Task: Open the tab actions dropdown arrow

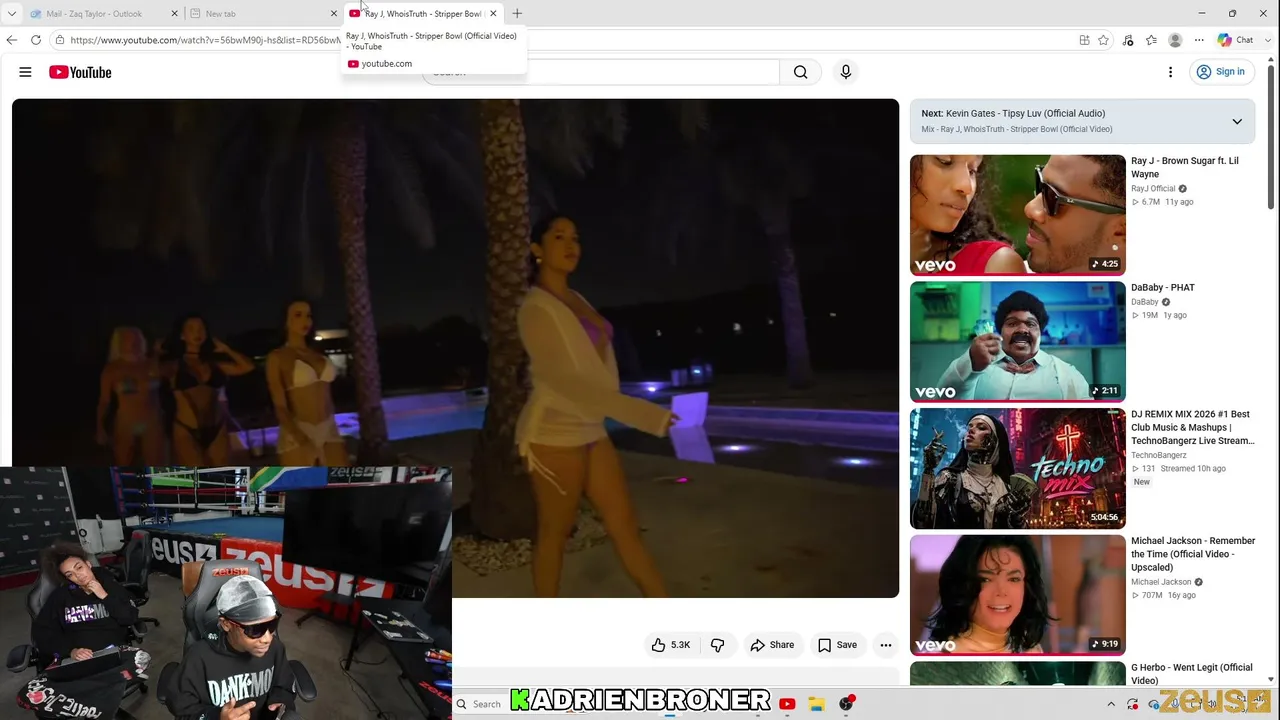Action: 12,14
